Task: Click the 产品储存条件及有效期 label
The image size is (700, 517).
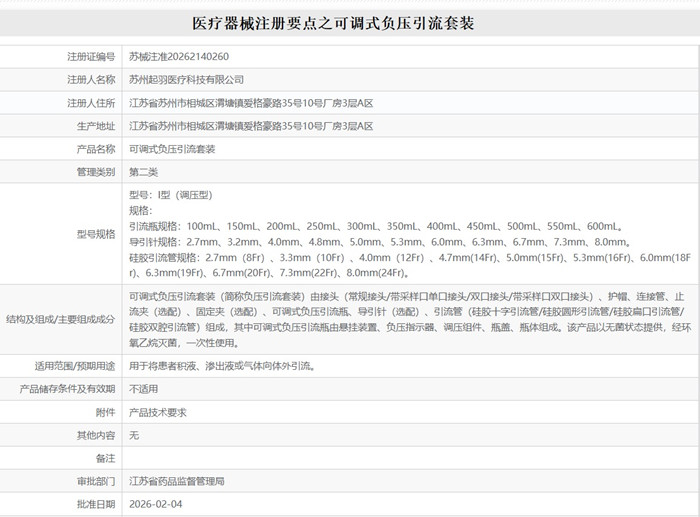Action: click(67, 389)
